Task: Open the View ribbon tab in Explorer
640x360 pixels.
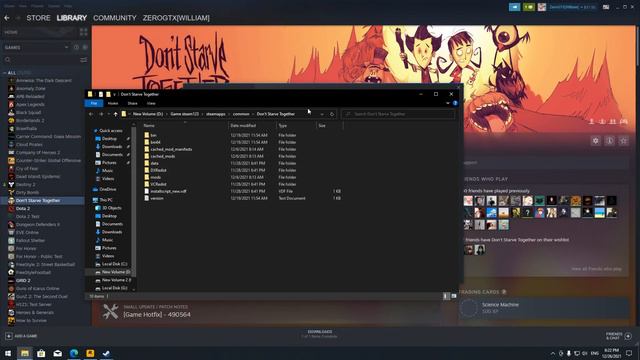Action: pyautogui.click(x=151, y=103)
